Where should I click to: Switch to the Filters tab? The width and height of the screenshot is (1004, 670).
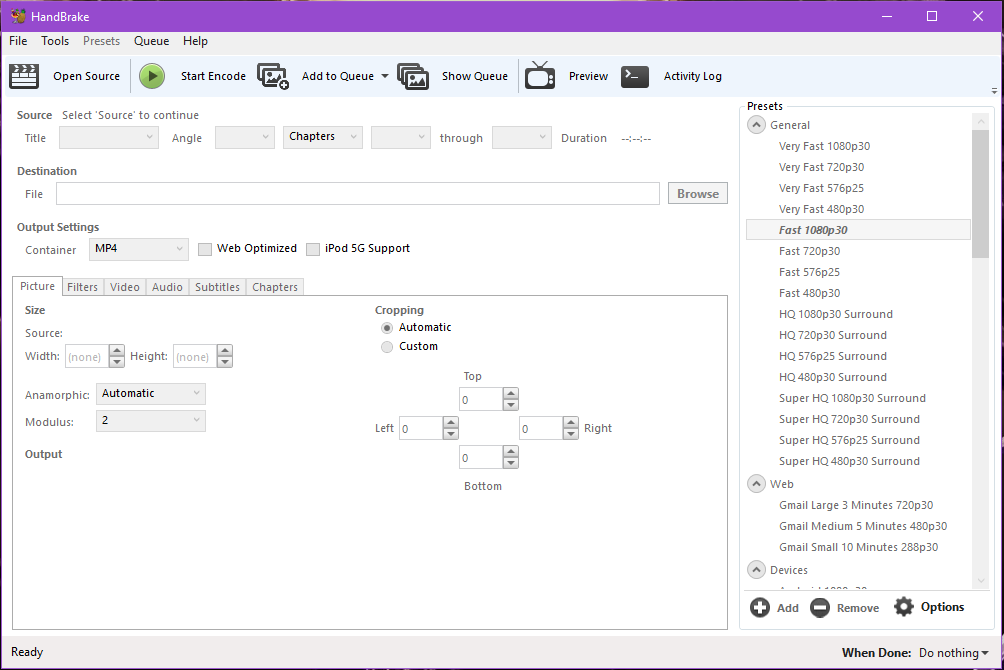(82, 287)
